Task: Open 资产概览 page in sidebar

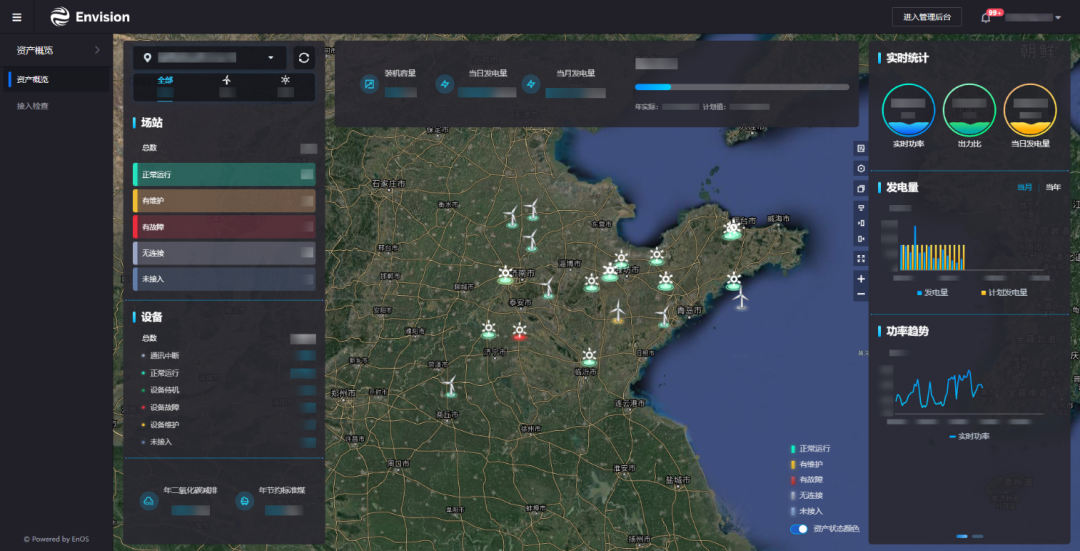Action: pyautogui.click(x=56, y=79)
